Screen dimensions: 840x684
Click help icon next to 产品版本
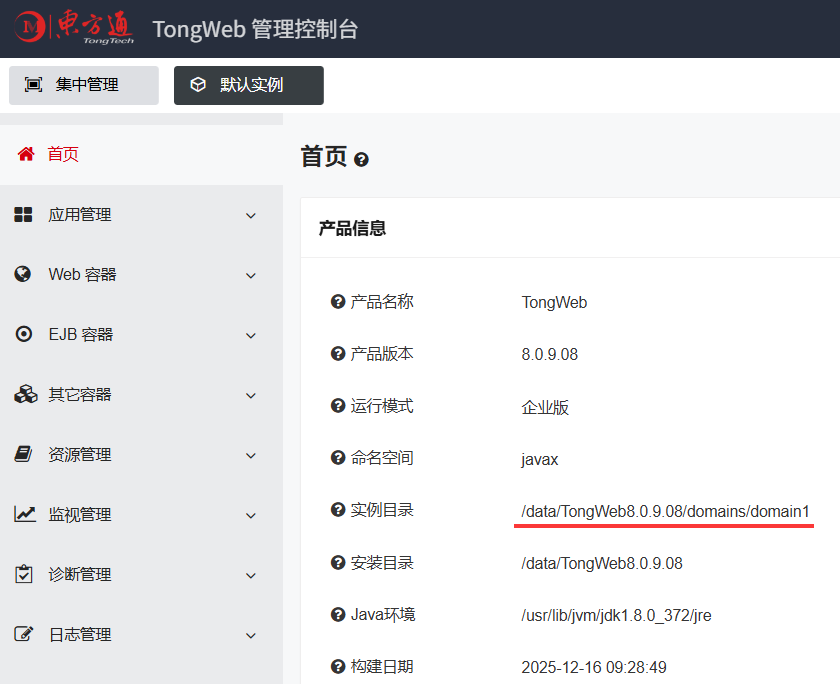[x=338, y=354]
